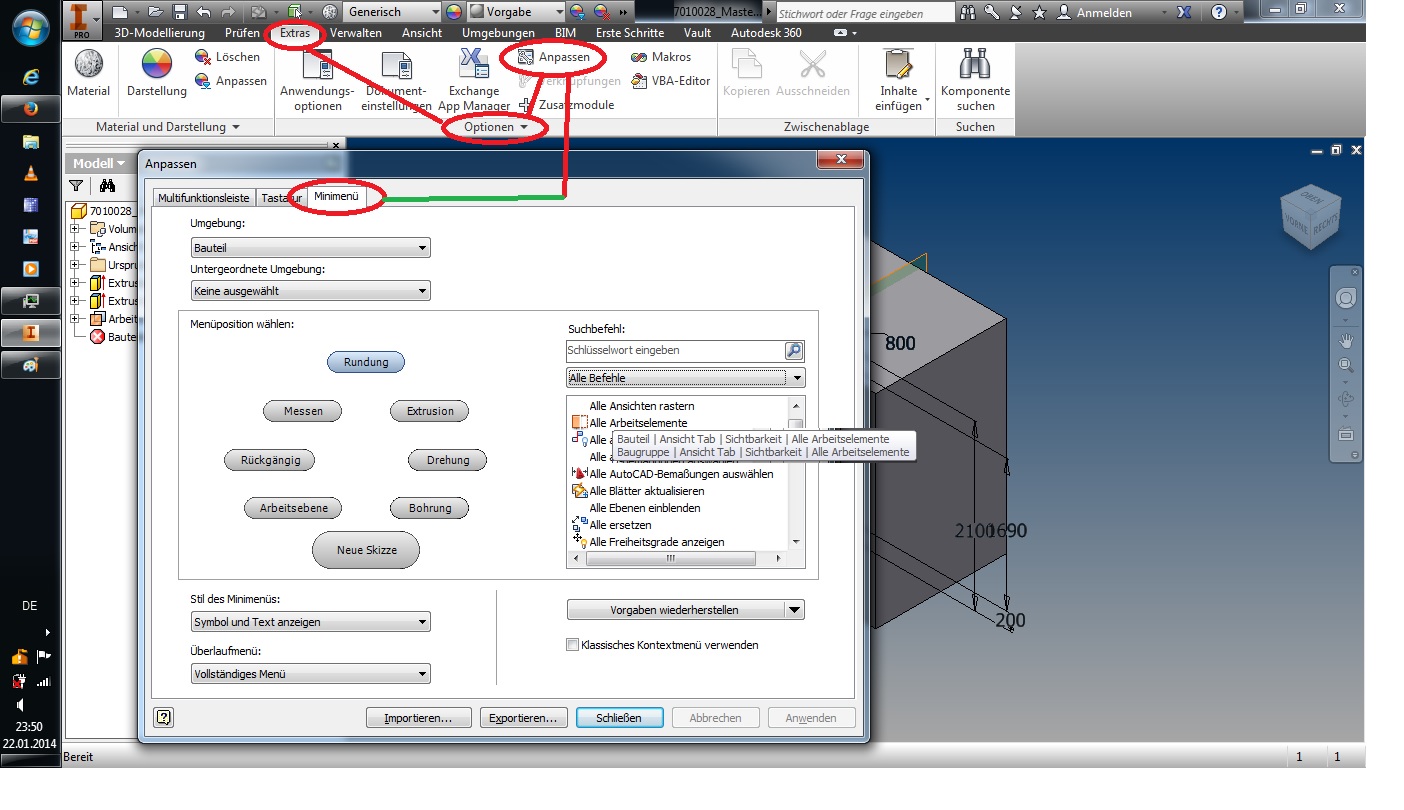The height and width of the screenshot is (810, 1404).
Task: Click the Importieren... button
Action: [x=419, y=717]
